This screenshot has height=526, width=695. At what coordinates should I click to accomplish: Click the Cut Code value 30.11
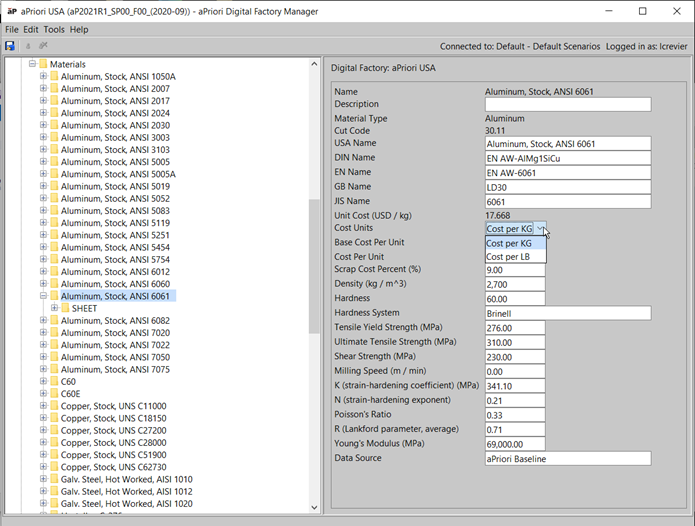[x=495, y=131]
